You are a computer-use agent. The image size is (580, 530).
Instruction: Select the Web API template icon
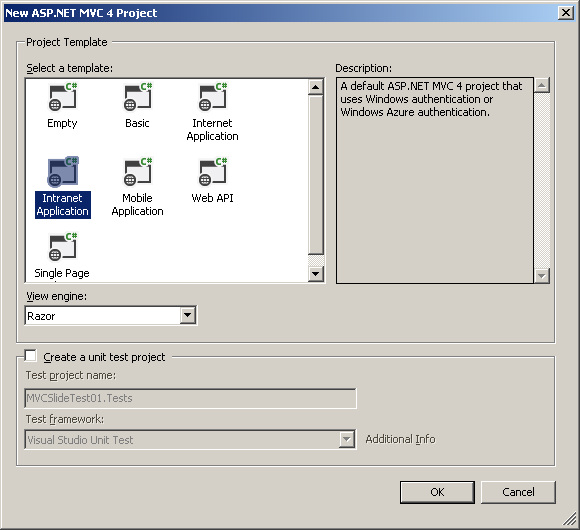tap(213, 172)
